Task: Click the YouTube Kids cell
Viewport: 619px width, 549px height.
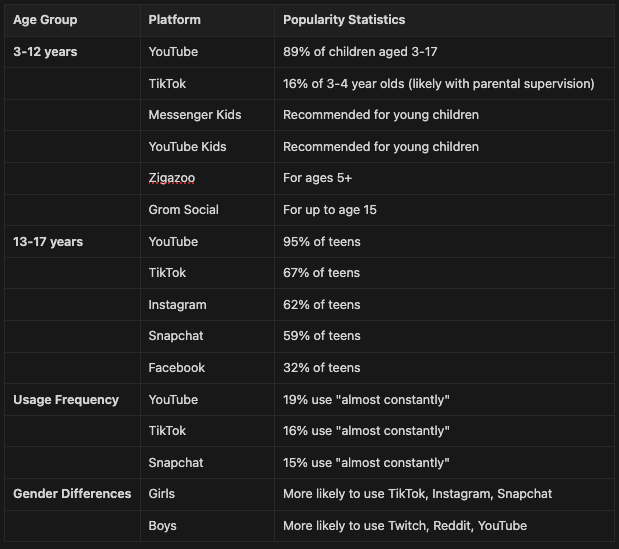Action: pos(187,147)
